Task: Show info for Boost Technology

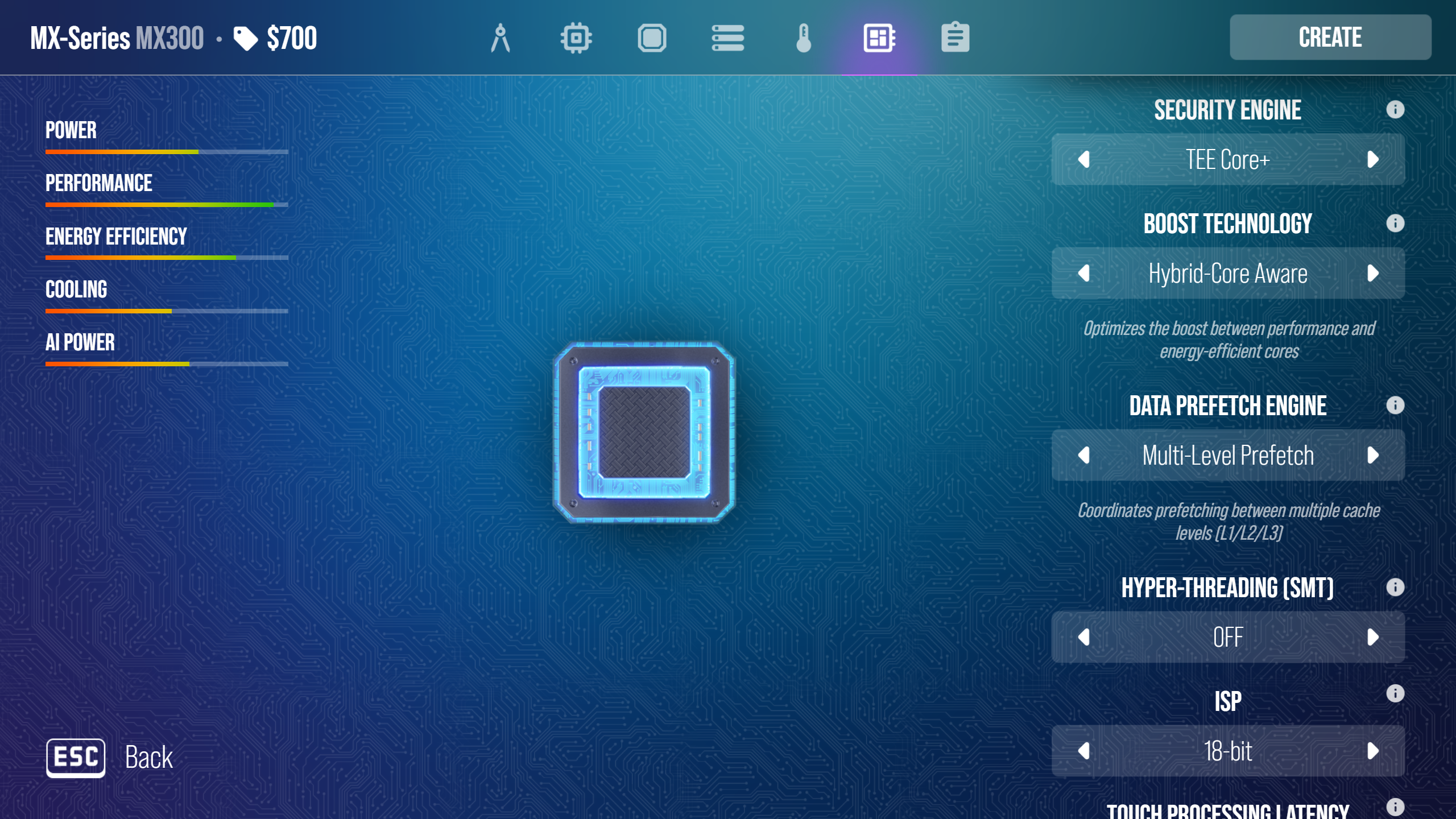Action: [x=1395, y=223]
